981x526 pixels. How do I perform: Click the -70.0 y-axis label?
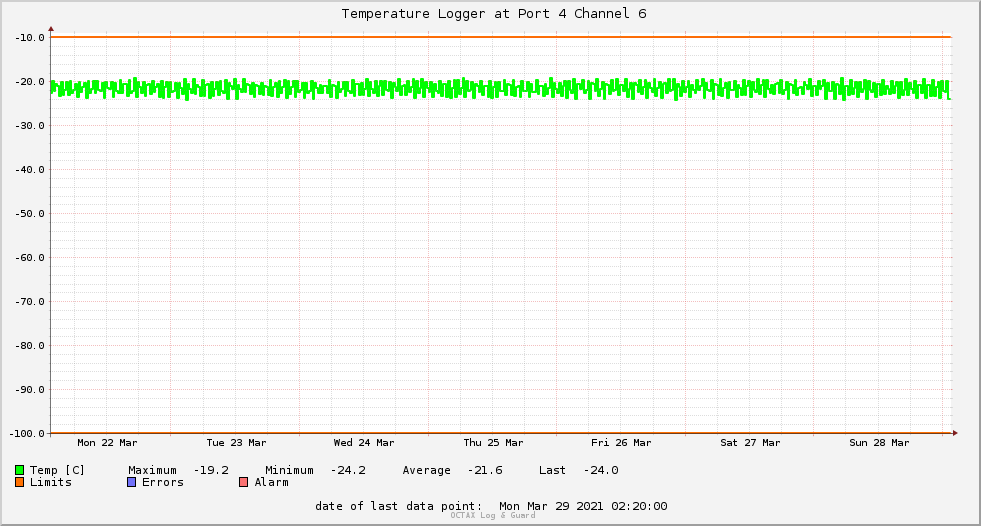pyautogui.click(x=30, y=301)
